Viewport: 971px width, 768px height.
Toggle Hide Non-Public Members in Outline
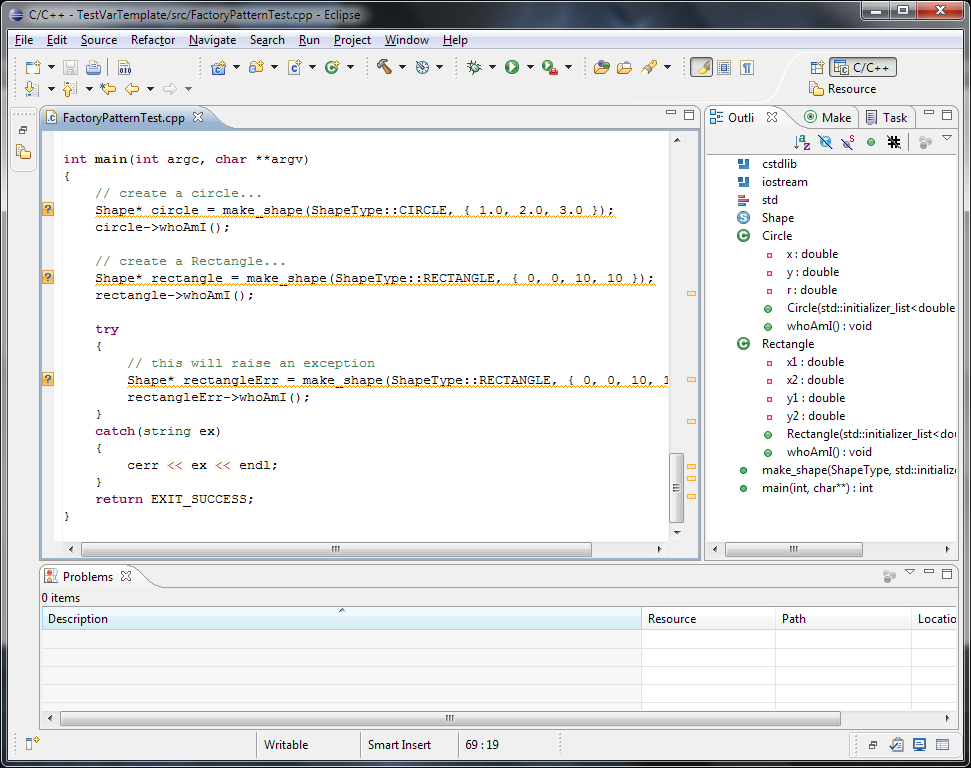[871, 142]
